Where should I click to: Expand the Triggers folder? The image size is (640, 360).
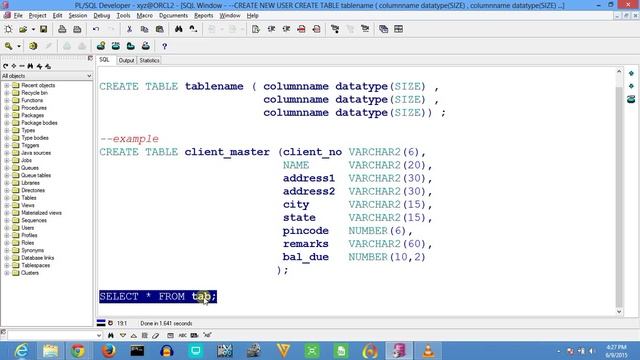7,145
